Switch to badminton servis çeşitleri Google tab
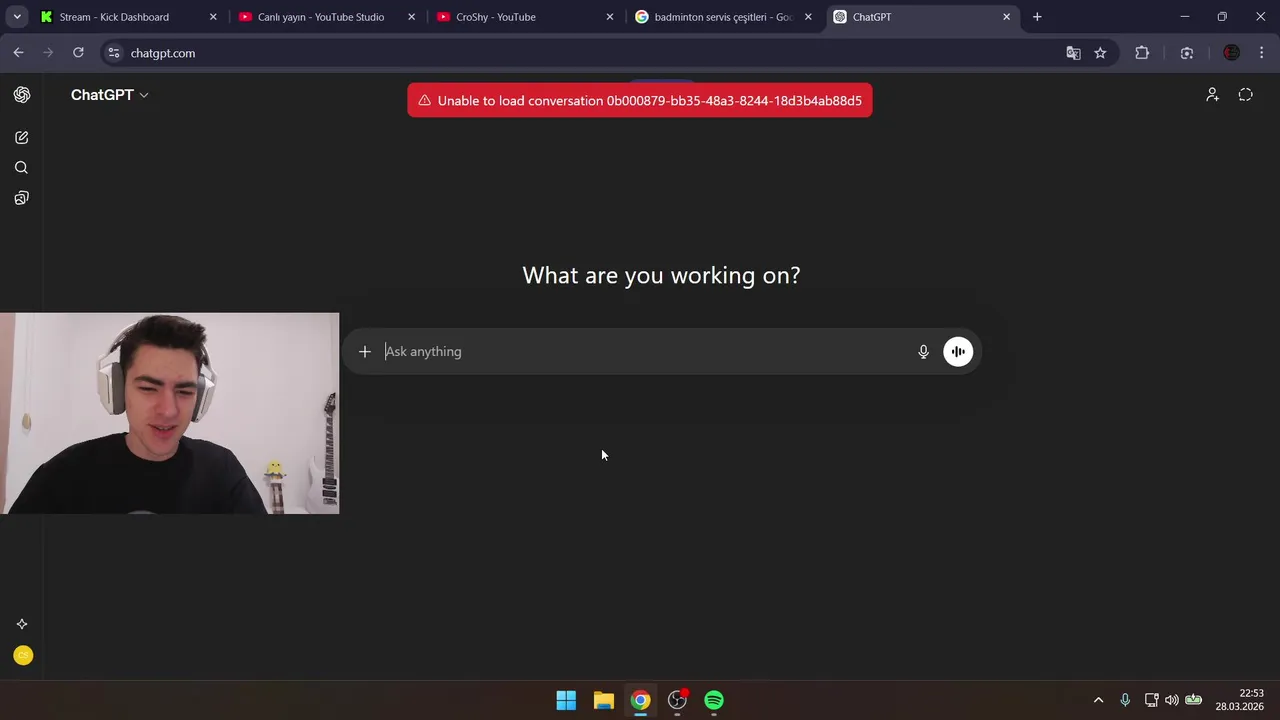The width and height of the screenshot is (1280, 720). [722, 17]
